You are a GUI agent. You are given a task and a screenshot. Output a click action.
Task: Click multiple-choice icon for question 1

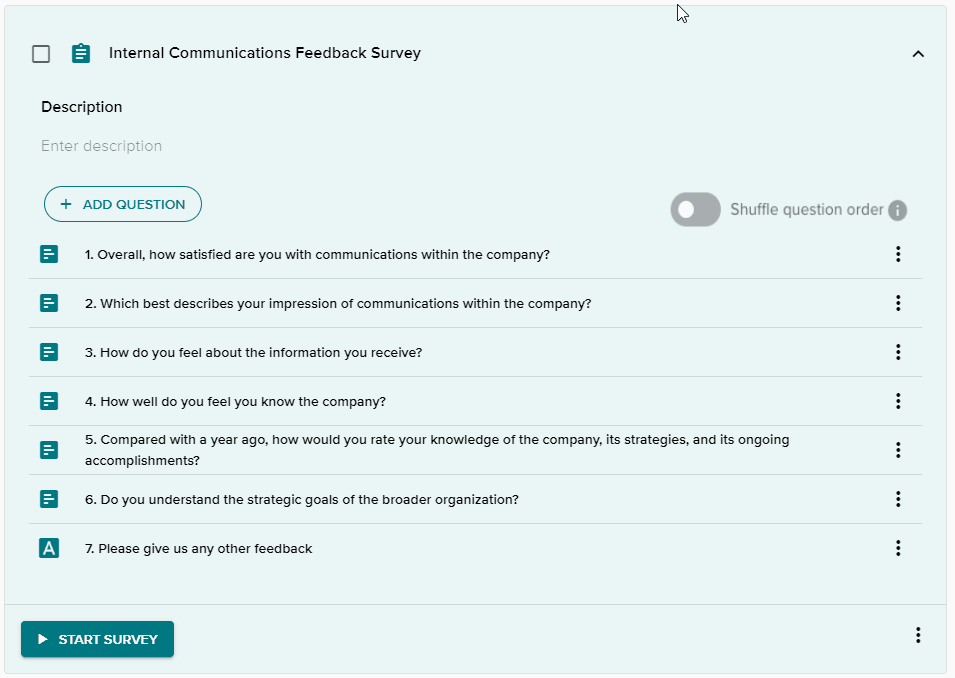click(49, 254)
